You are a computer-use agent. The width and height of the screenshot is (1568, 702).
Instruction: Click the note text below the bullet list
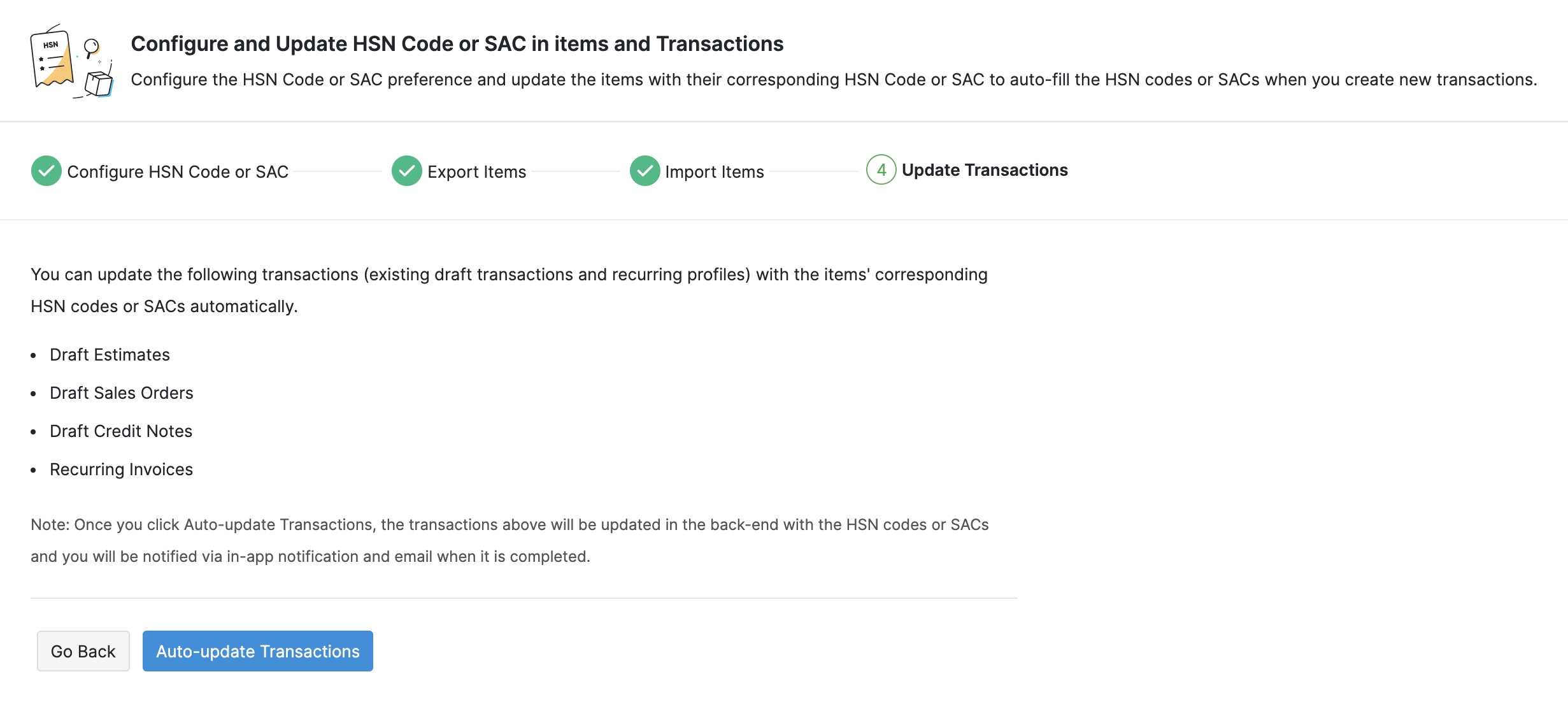[x=510, y=540]
